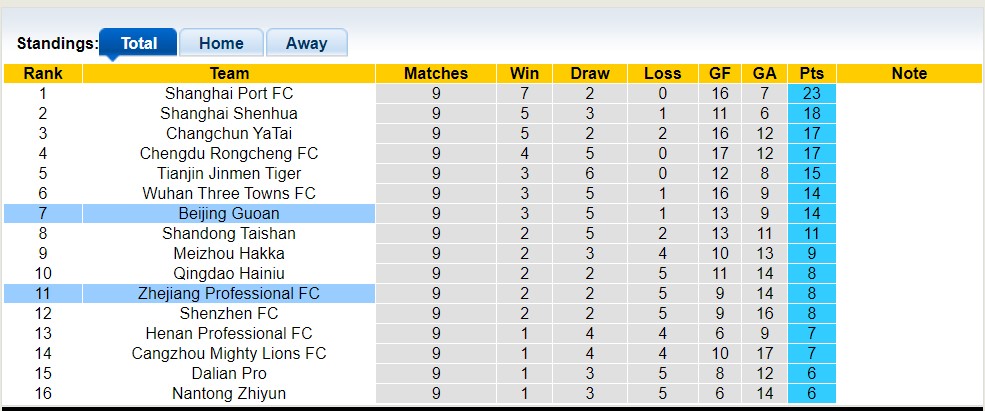Click the Shanghai Port FC team link
Screen dimensions: 985x411
[x=229, y=93]
